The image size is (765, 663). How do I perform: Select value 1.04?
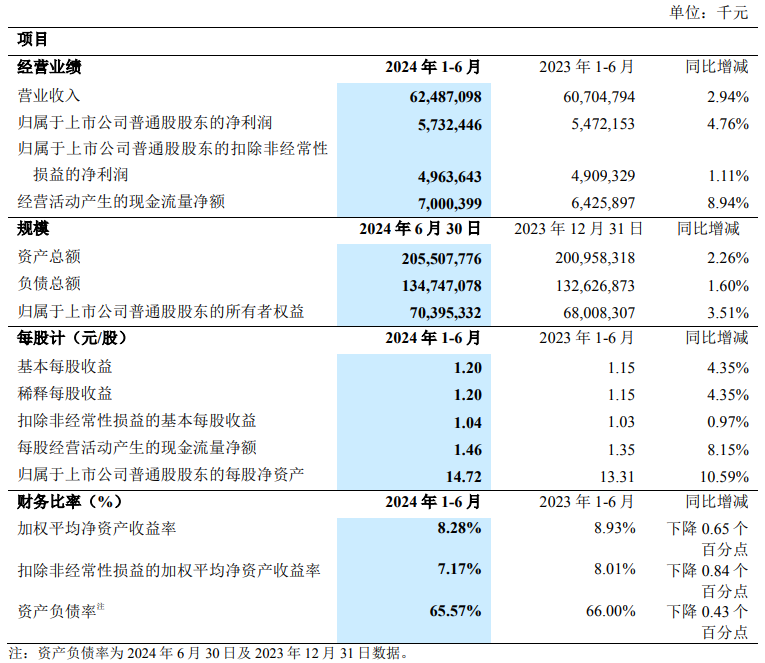467,422
